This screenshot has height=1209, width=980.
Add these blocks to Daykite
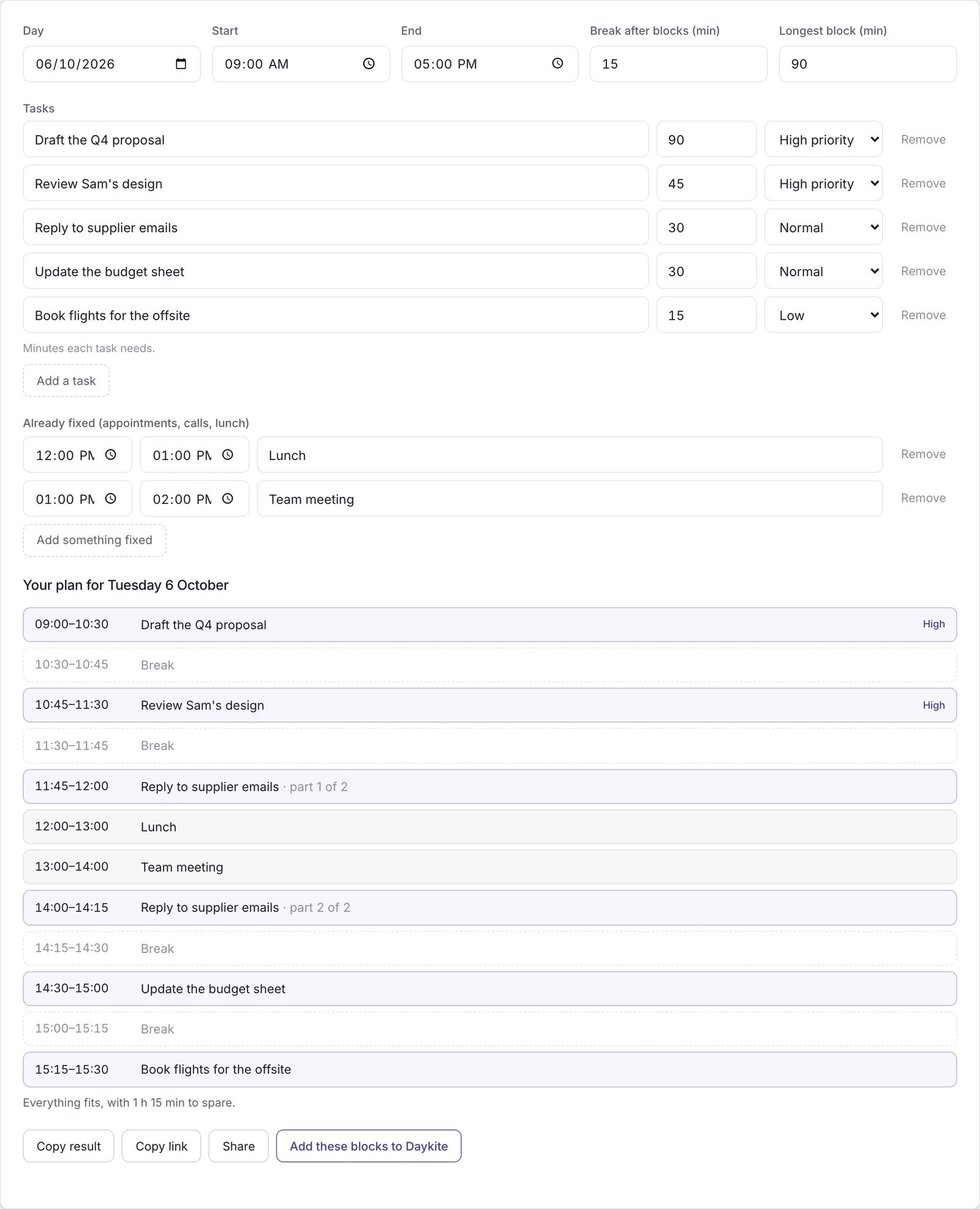(369, 1146)
